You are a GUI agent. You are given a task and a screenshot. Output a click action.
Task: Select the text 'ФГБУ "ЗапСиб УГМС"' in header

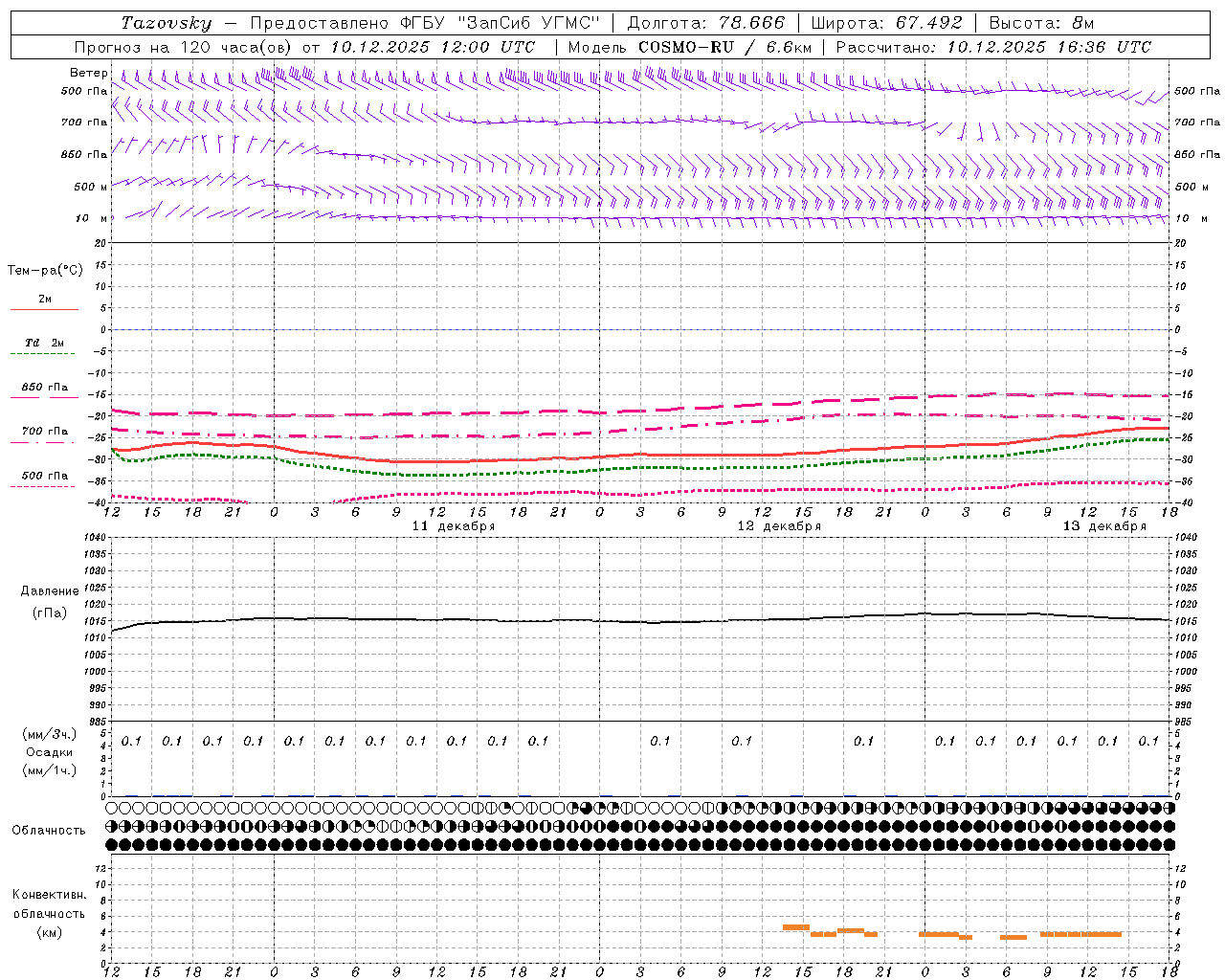pyautogui.click(x=502, y=23)
